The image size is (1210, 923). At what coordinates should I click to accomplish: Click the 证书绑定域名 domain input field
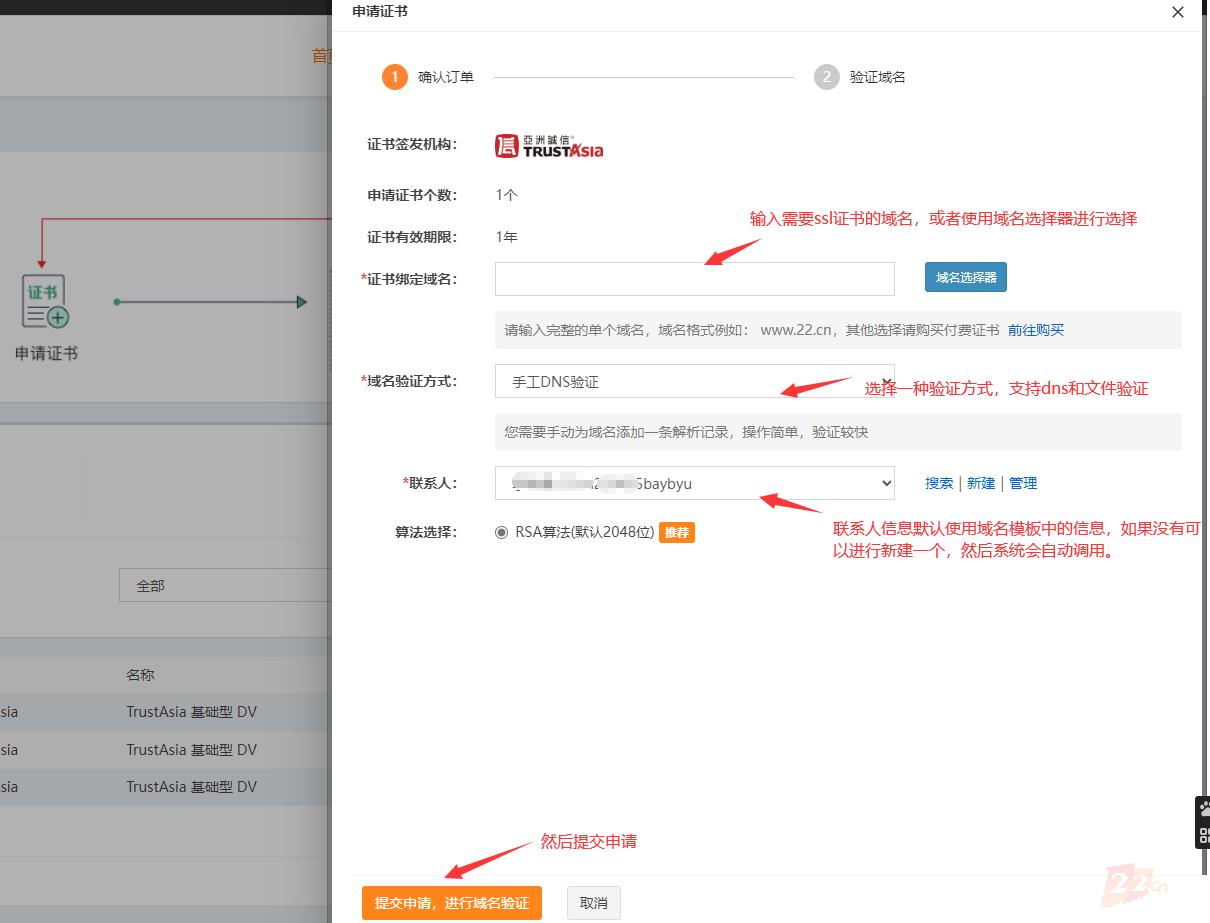click(694, 278)
